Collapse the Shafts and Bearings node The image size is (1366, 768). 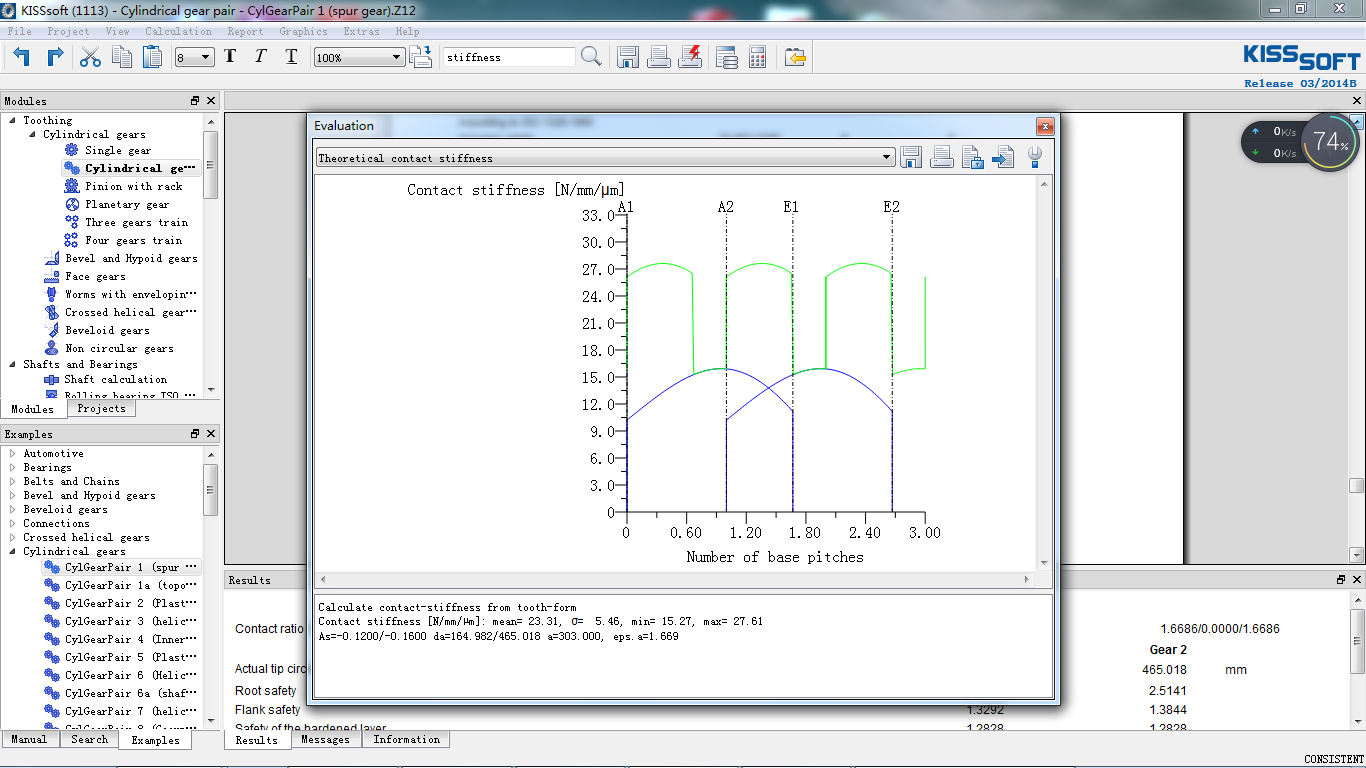[x=13, y=364]
